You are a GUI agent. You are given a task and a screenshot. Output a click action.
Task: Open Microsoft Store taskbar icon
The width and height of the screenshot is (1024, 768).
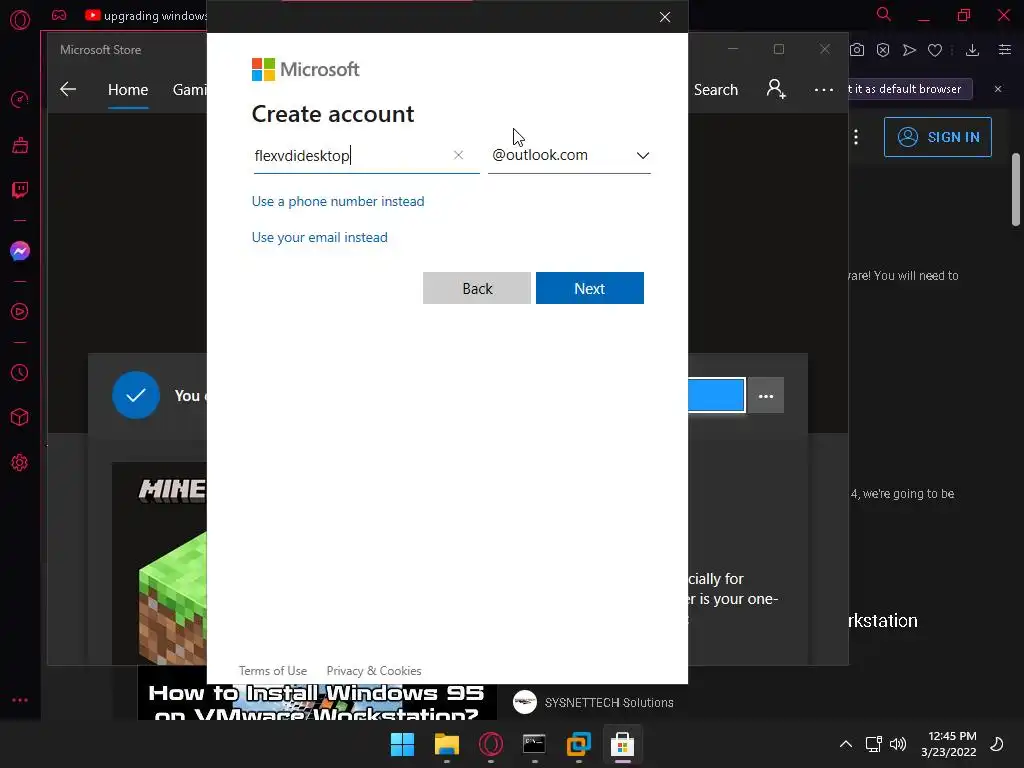click(x=622, y=744)
